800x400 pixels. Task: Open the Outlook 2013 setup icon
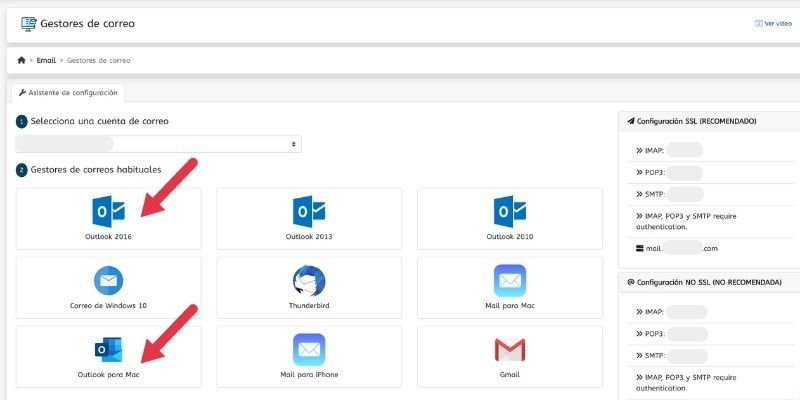click(x=309, y=211)
